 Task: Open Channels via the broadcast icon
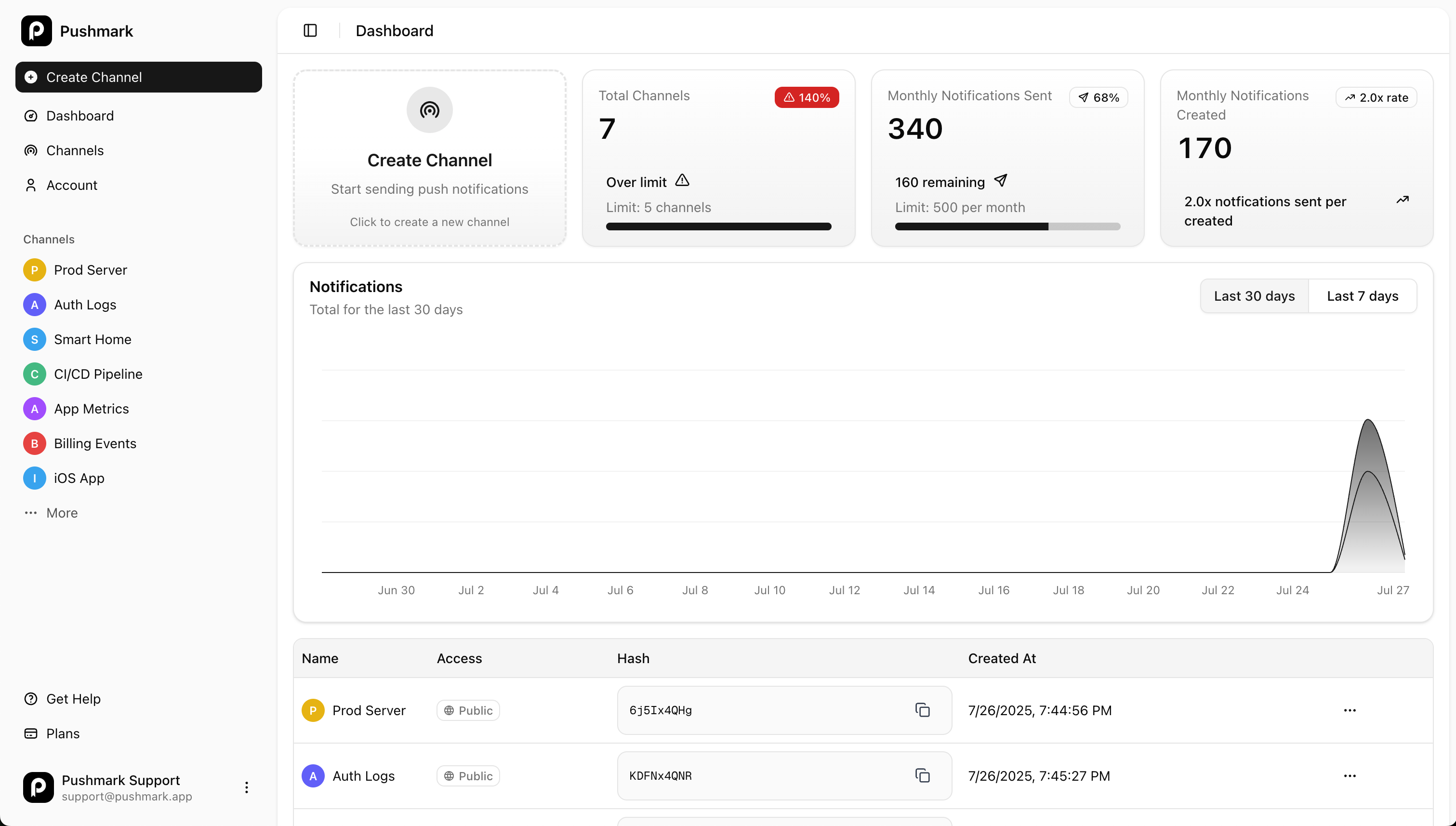tap(31, 150)
